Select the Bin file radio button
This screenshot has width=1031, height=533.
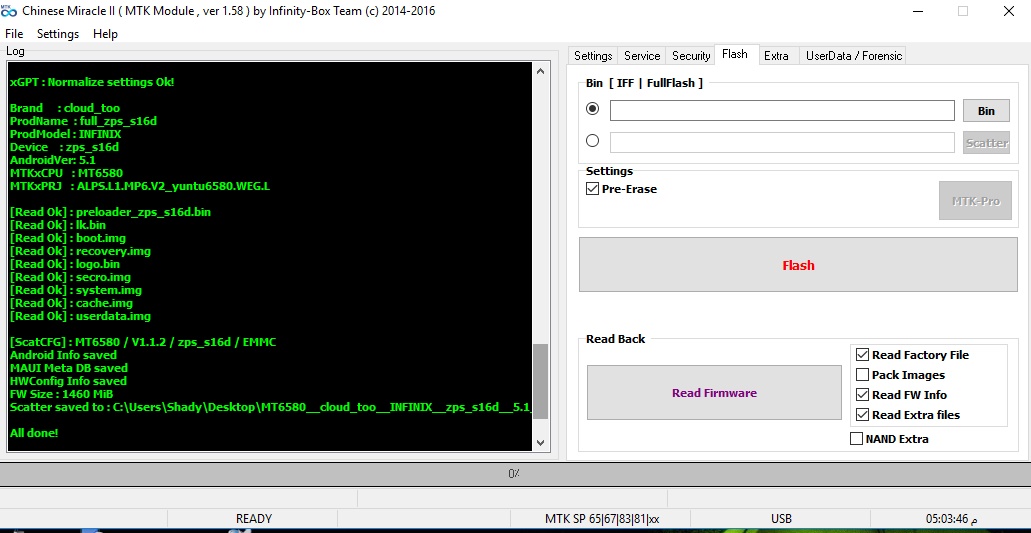(592, 108)
